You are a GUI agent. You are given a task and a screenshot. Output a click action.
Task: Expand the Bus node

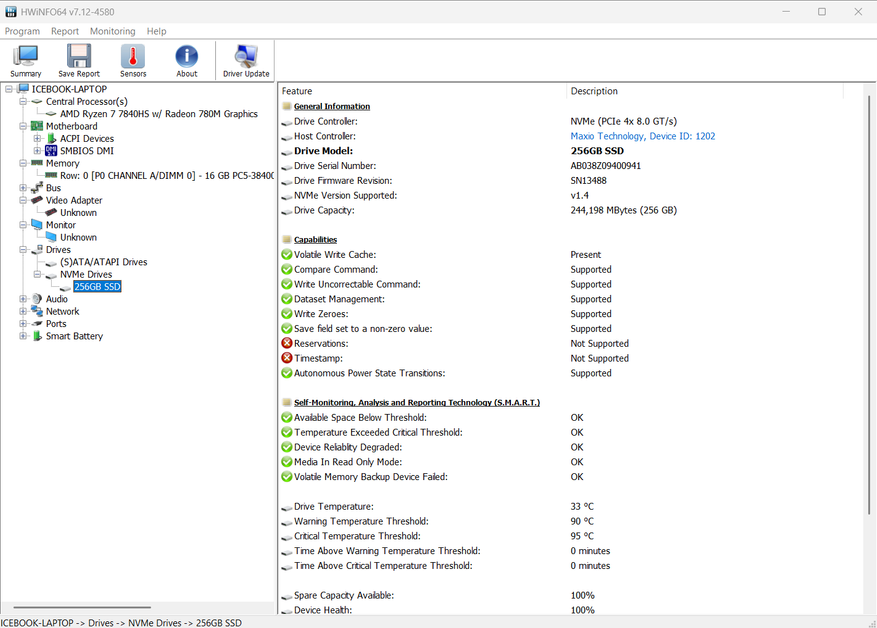pos(23,187)
